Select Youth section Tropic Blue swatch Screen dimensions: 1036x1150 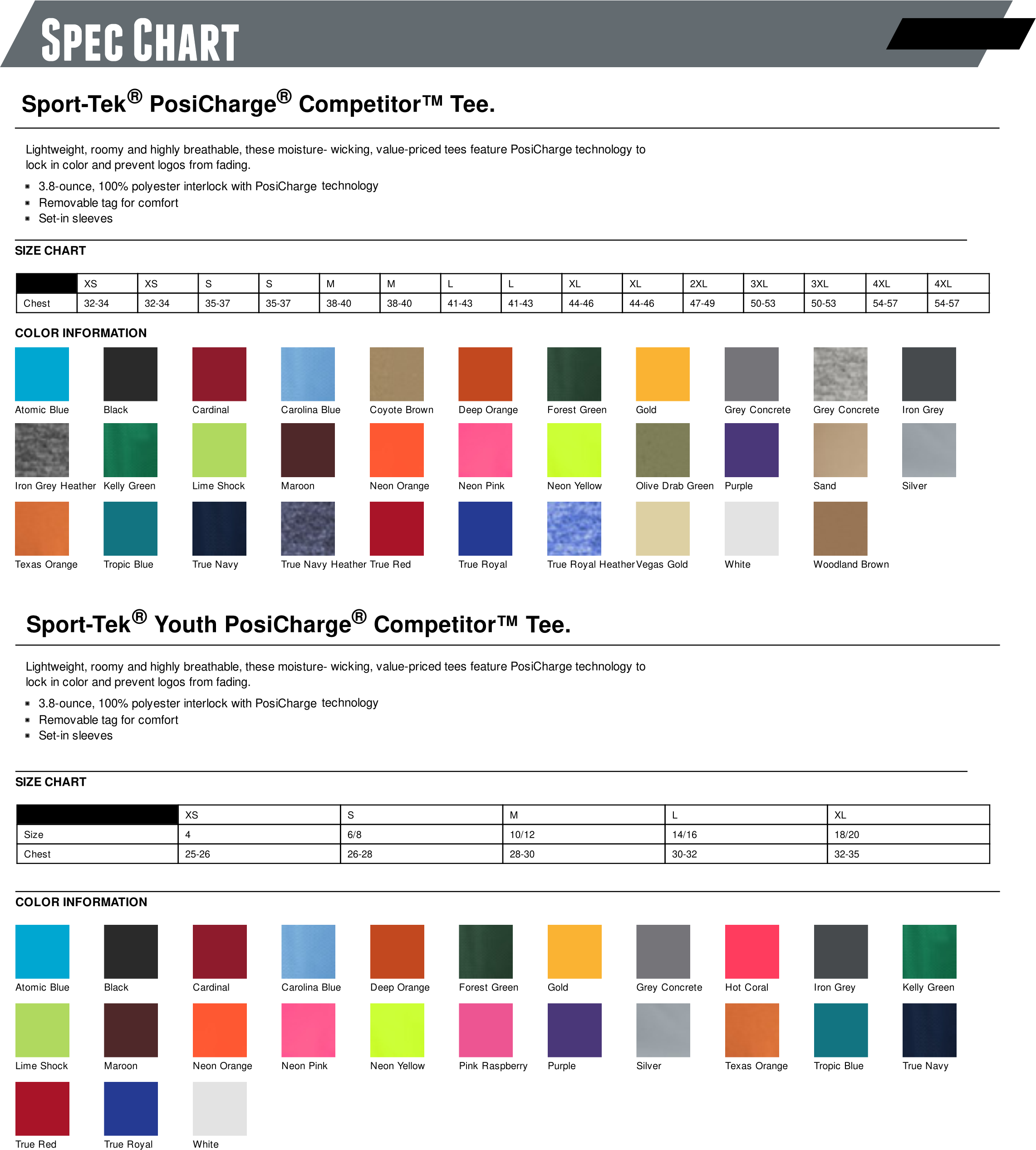pos(841,1031)
